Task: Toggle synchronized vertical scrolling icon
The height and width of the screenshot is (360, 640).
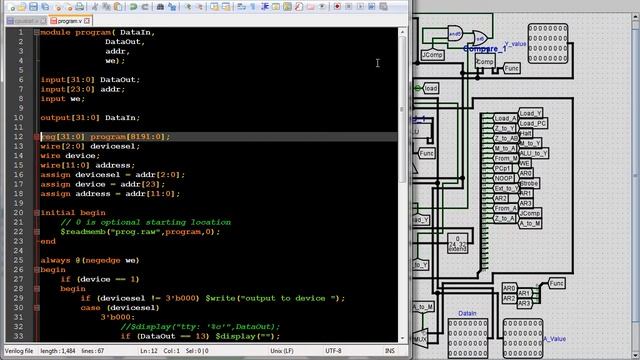Action: pos(214,7)
